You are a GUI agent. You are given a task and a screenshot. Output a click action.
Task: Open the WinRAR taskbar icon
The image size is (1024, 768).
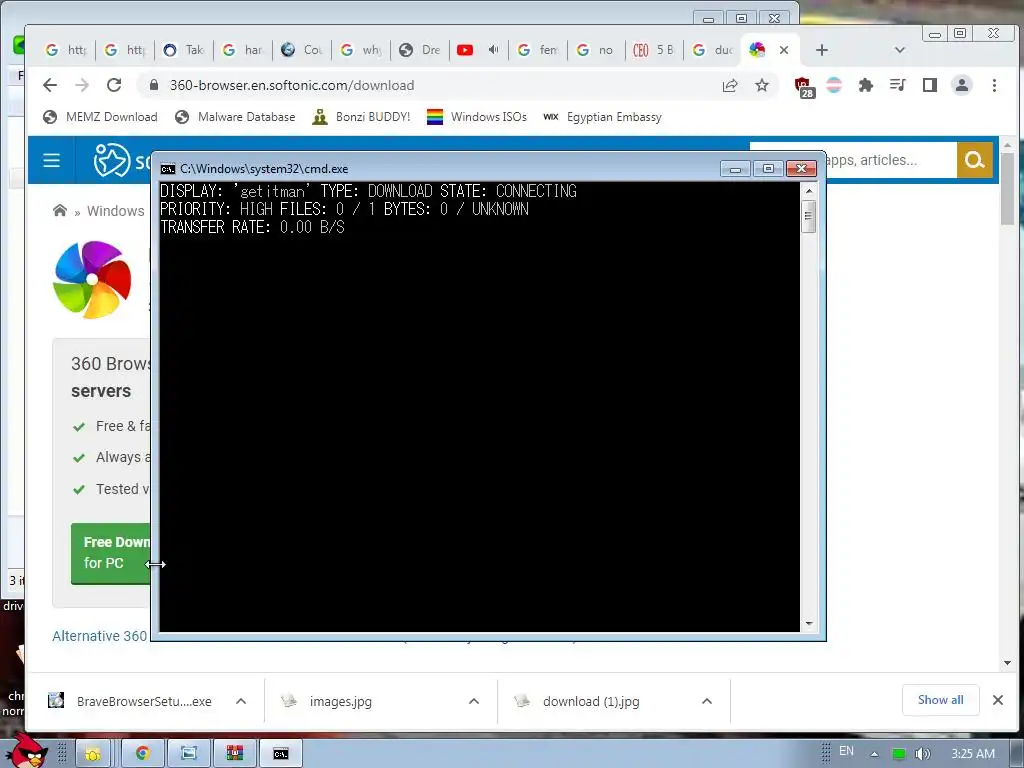(x=234, y=754)
